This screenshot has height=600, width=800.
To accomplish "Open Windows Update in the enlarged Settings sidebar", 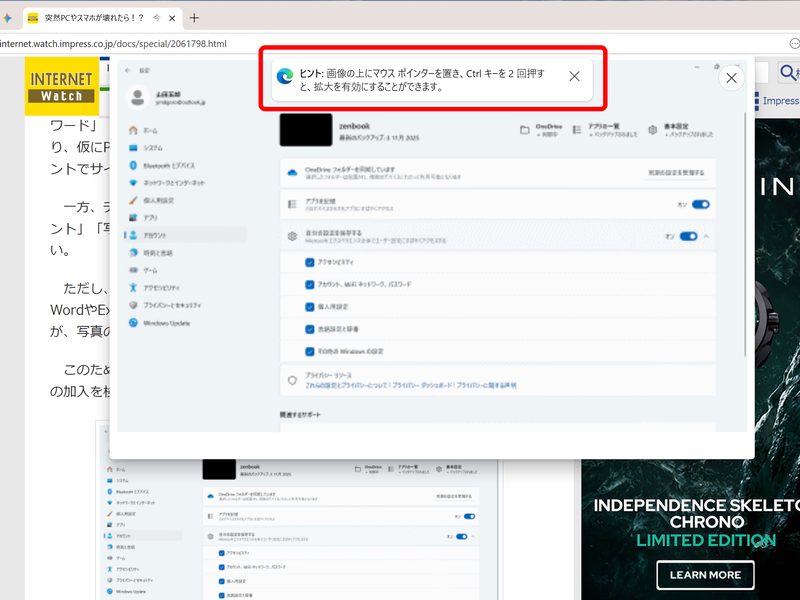I will click(160, 323).
